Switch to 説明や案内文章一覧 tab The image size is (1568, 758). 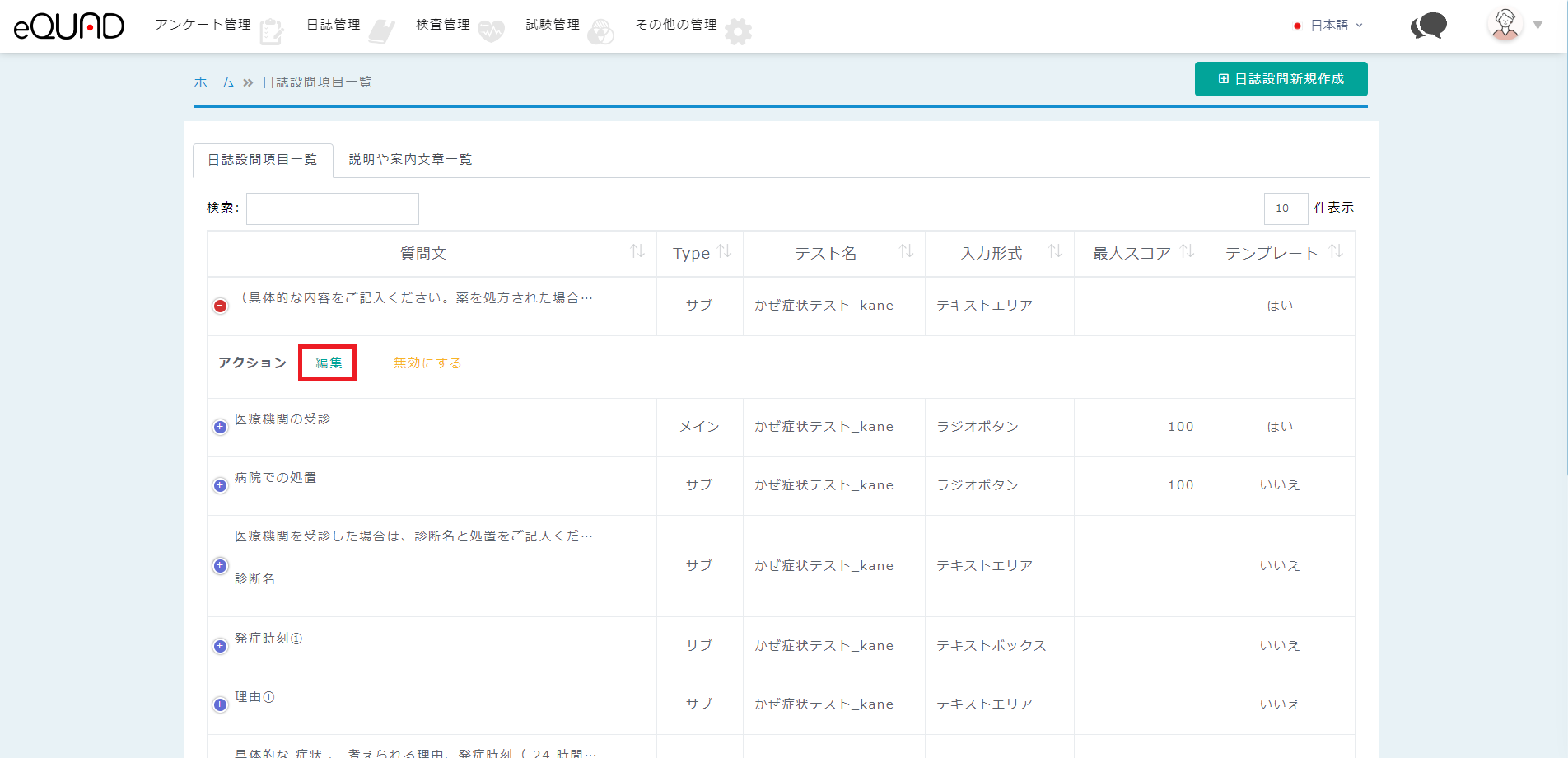410,160
